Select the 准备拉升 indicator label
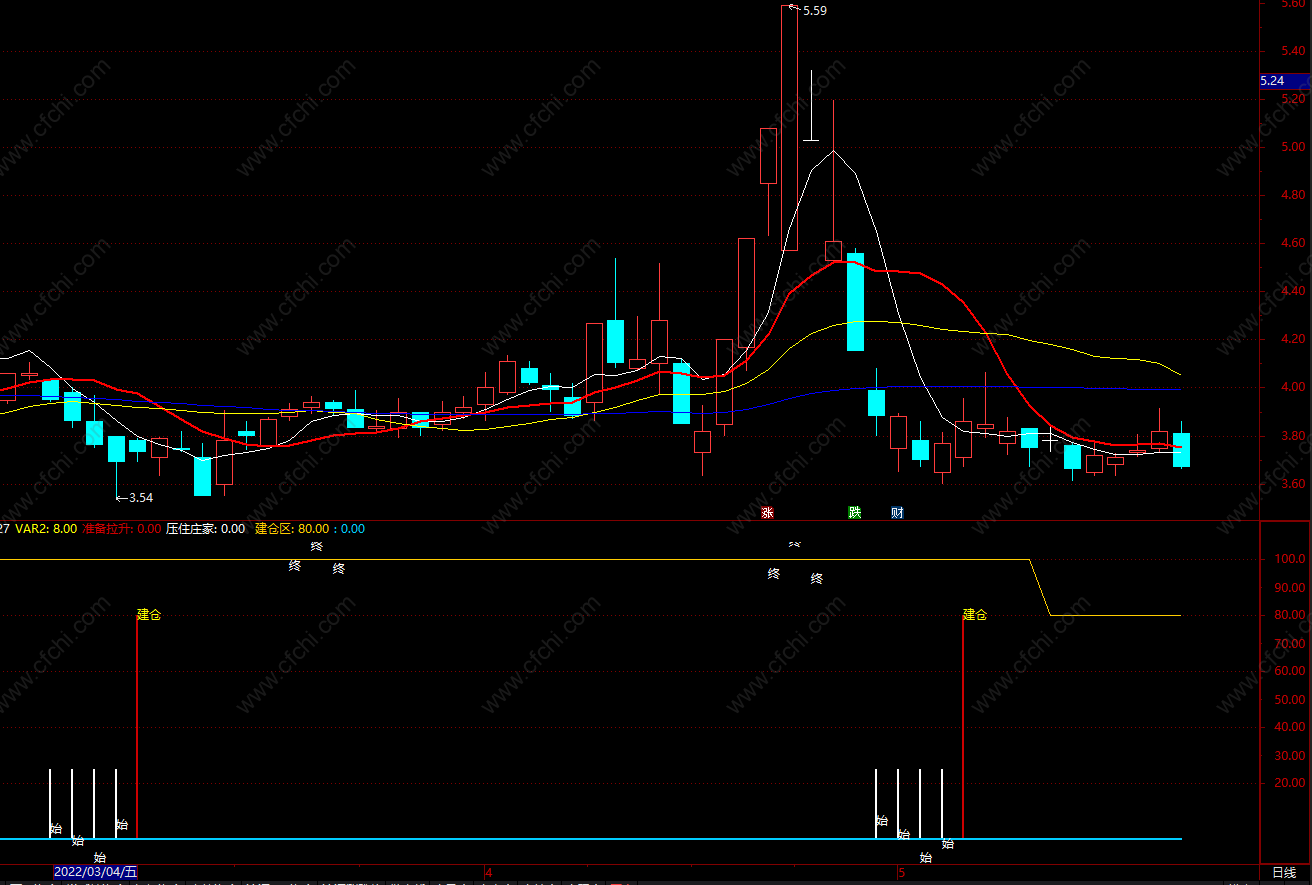 click(x=121, y=529)
